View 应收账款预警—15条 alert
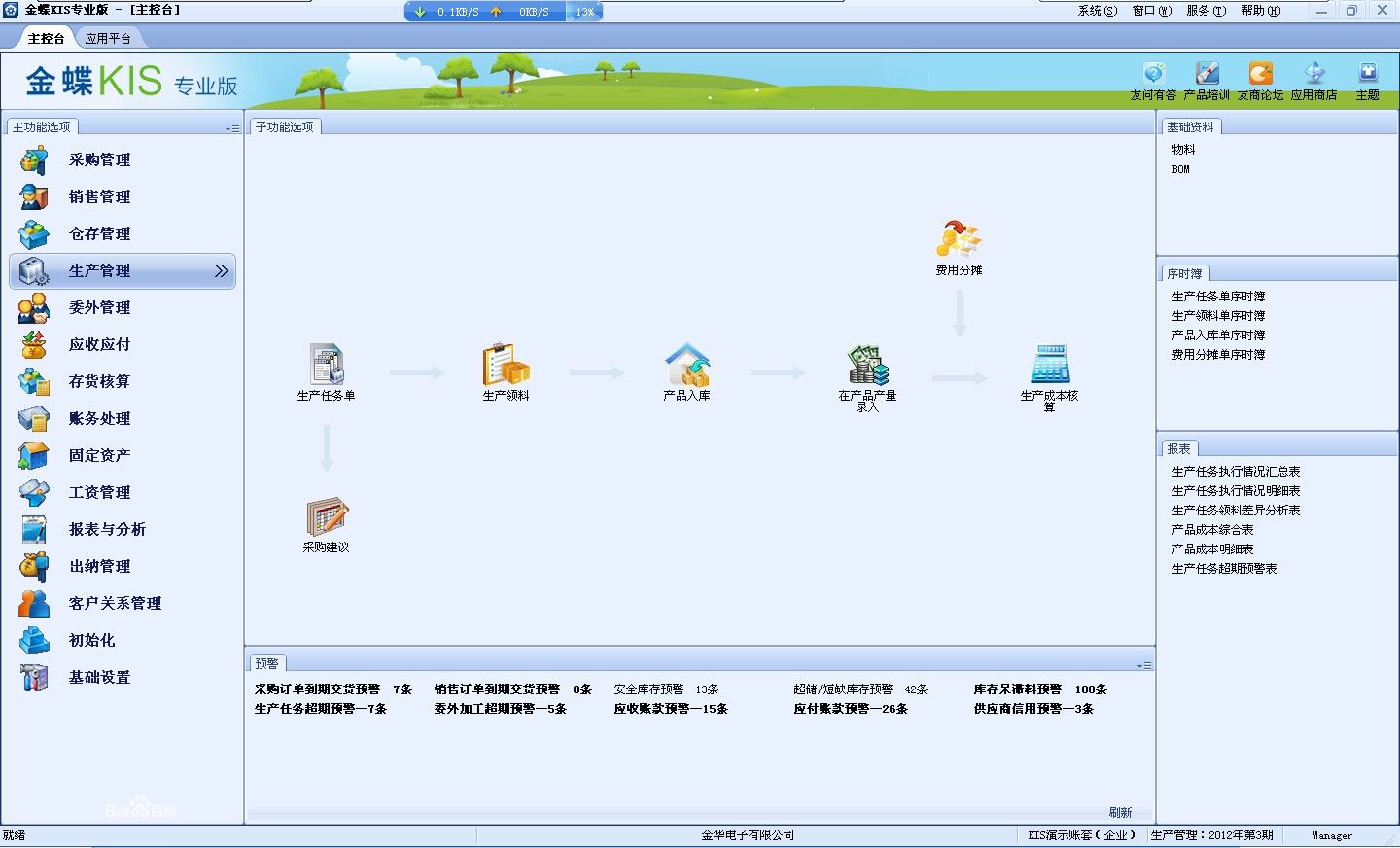1400x848 pixels. (671, 709)
